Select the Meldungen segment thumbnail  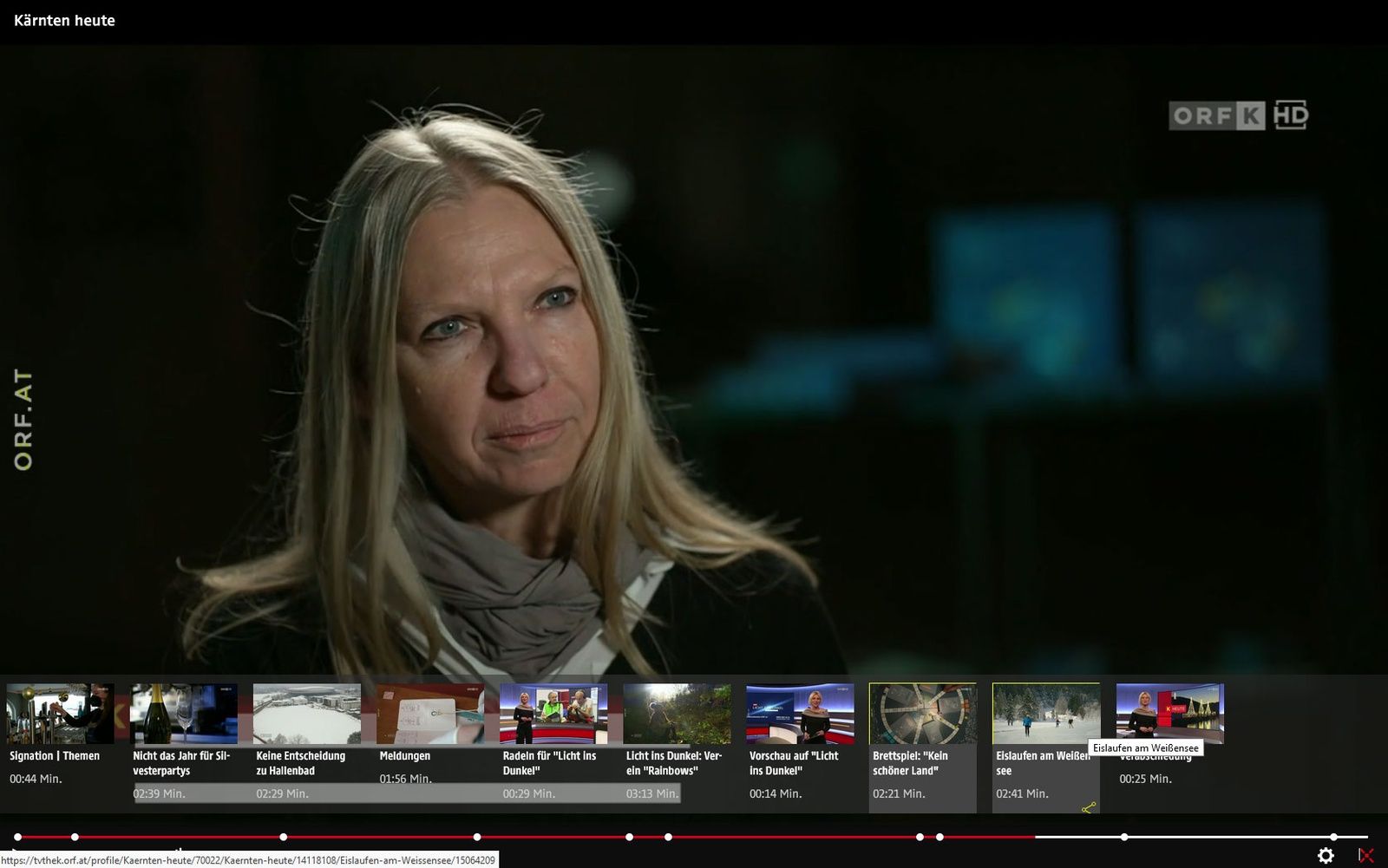point(429,714)
